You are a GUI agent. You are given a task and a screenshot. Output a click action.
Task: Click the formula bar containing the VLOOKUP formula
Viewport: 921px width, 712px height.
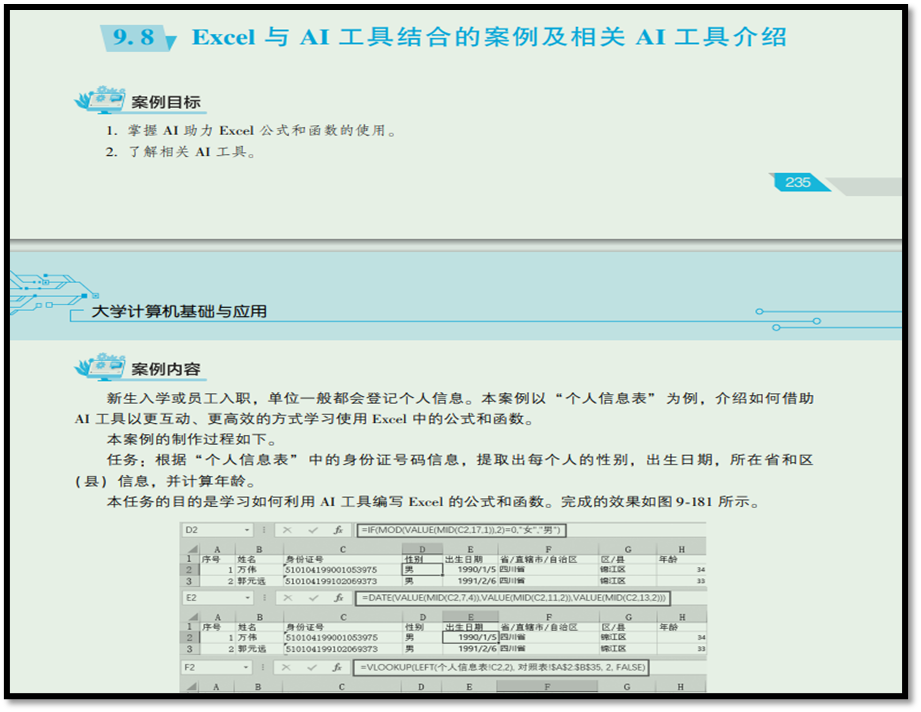tap(501, 667)
